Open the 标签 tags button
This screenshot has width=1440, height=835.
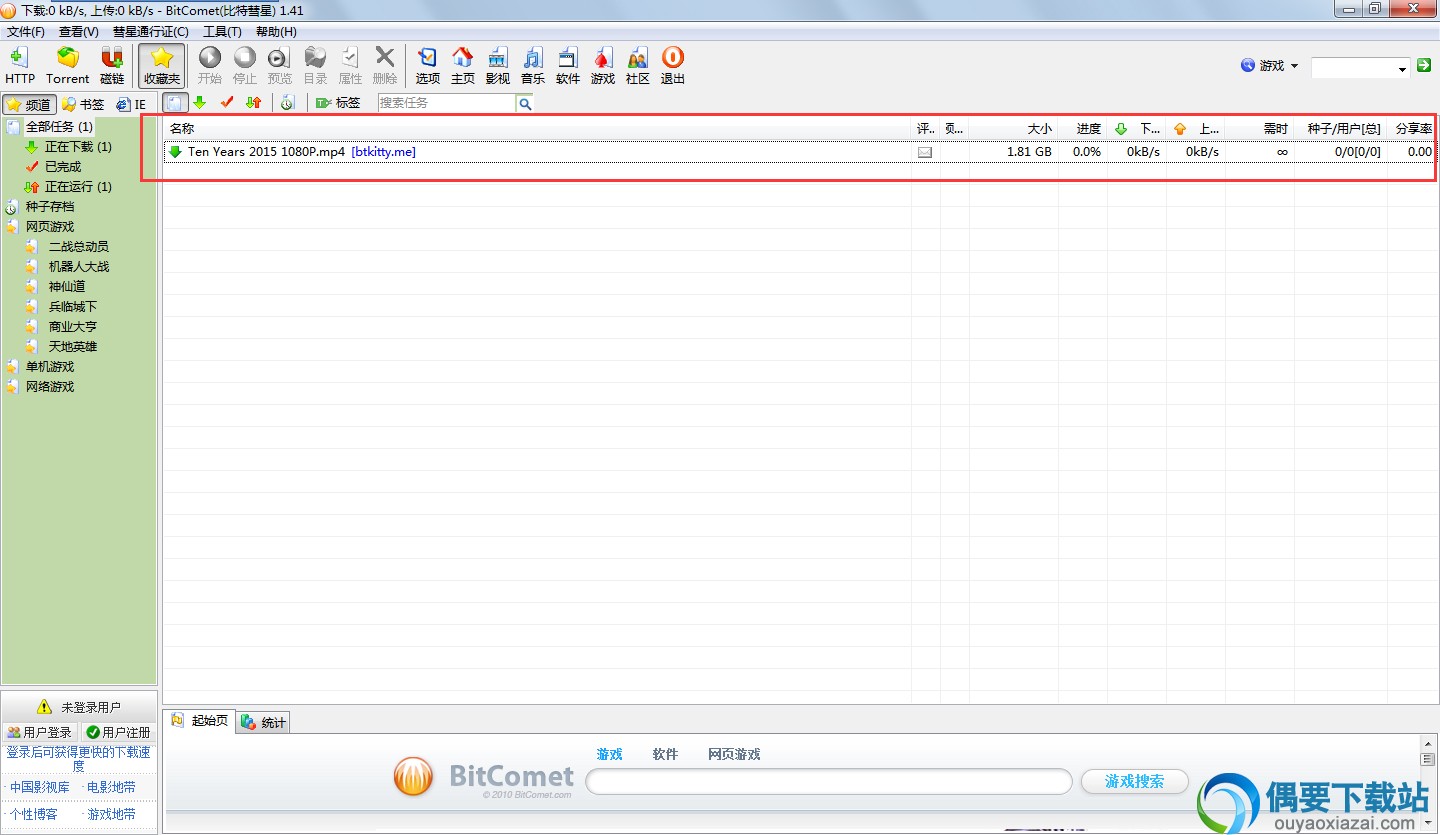[x=337, y=103]
